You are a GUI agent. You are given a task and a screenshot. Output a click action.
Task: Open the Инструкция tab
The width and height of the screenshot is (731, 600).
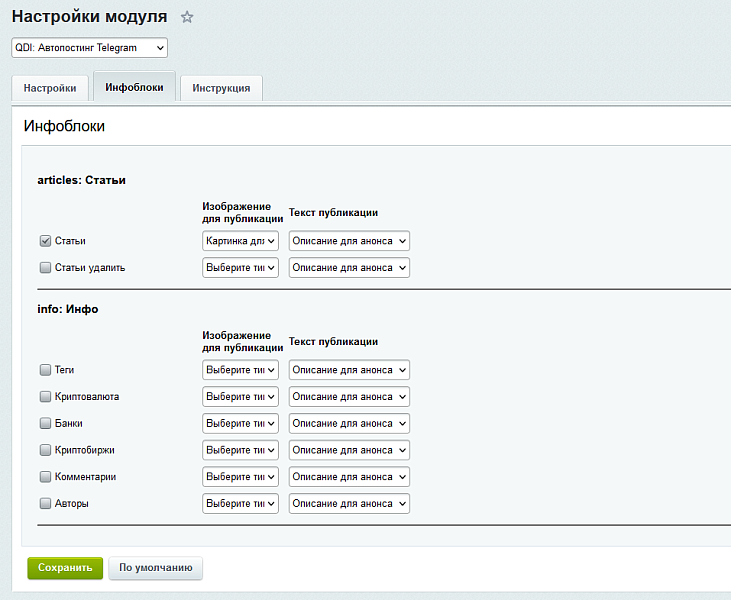221,88
